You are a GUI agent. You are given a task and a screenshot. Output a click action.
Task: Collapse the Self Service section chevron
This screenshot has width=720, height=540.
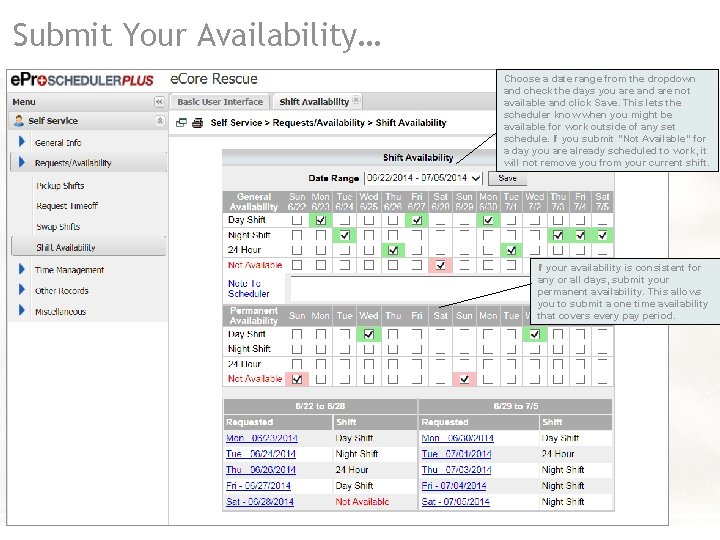point(159,121)
